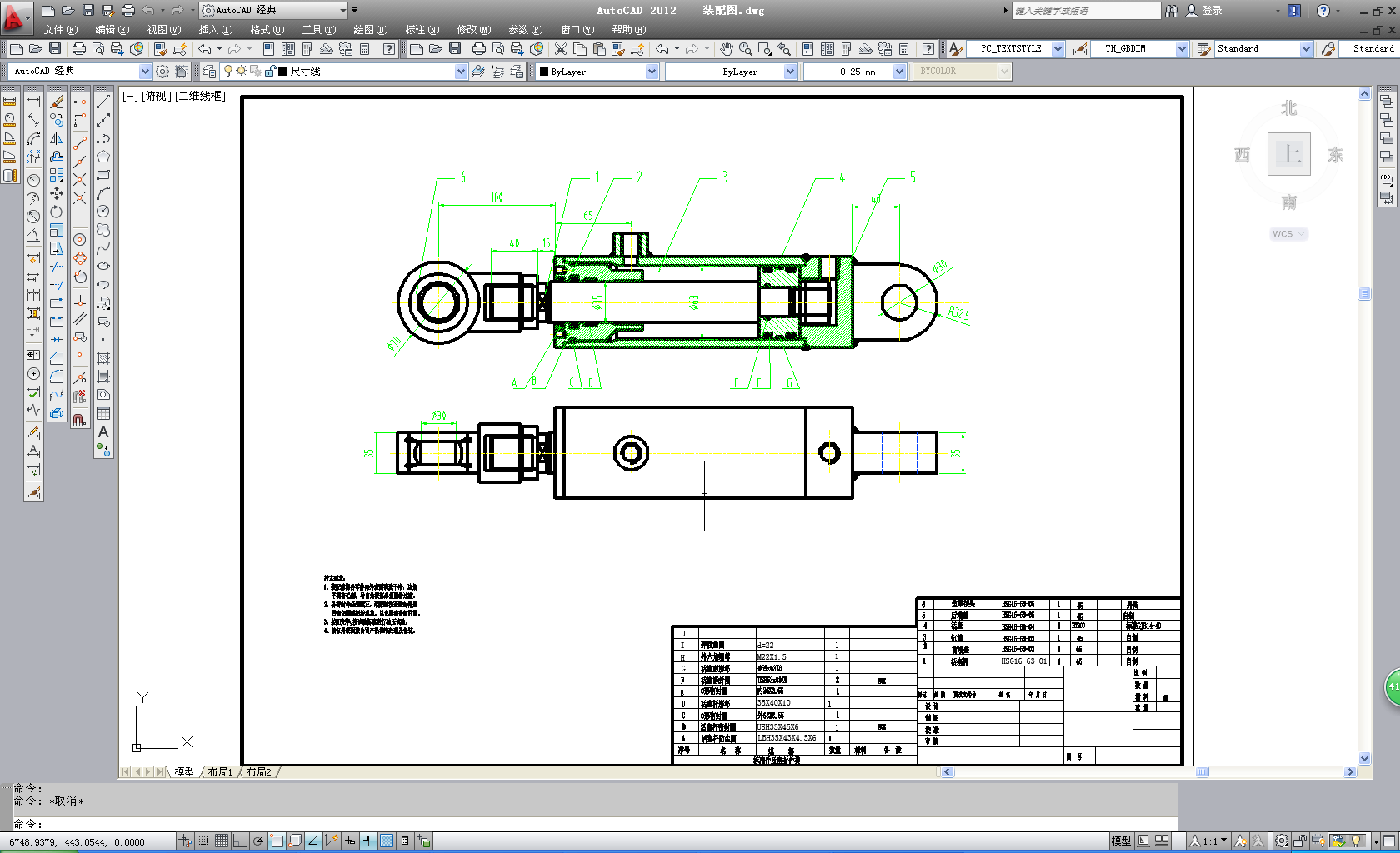The image size is (1400, 853).
Task: Switch to the 布局2 layout tab
Action: point(258,772)
